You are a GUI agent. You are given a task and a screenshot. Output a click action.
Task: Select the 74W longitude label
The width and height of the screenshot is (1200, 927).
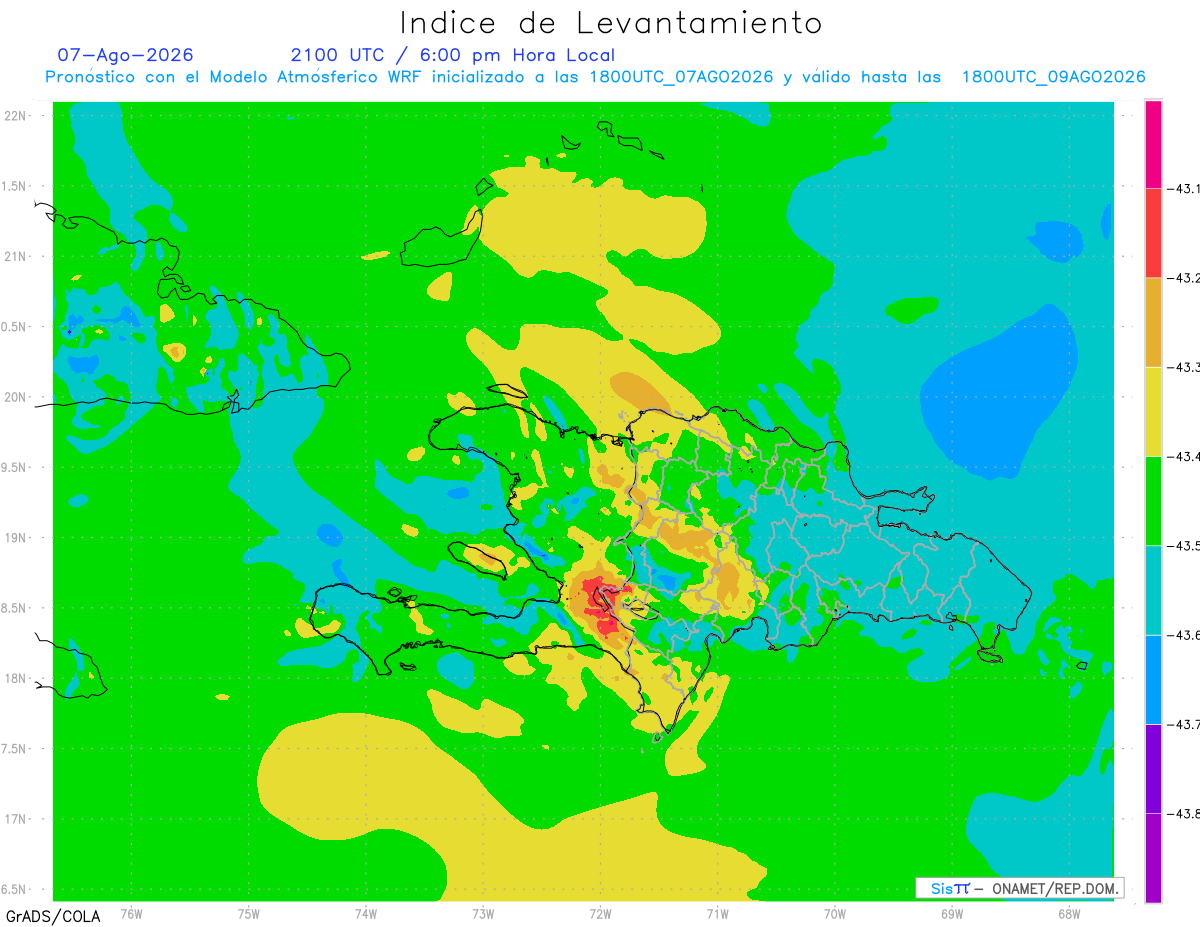[x=366, y=913]
